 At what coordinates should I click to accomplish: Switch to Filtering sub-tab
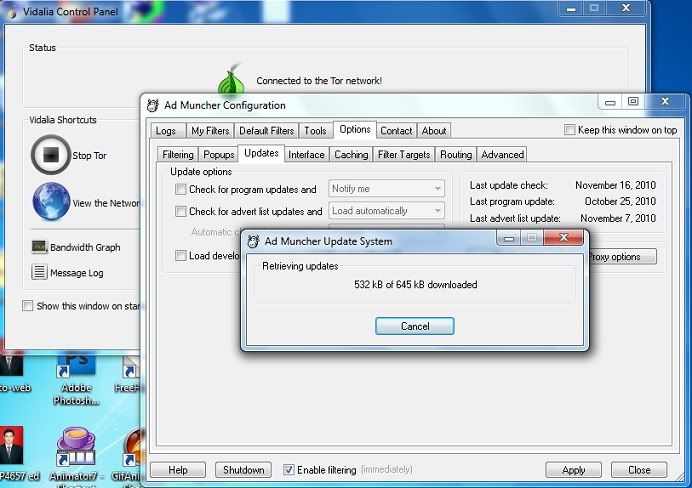pyautogui.click(x=177, y=154)
